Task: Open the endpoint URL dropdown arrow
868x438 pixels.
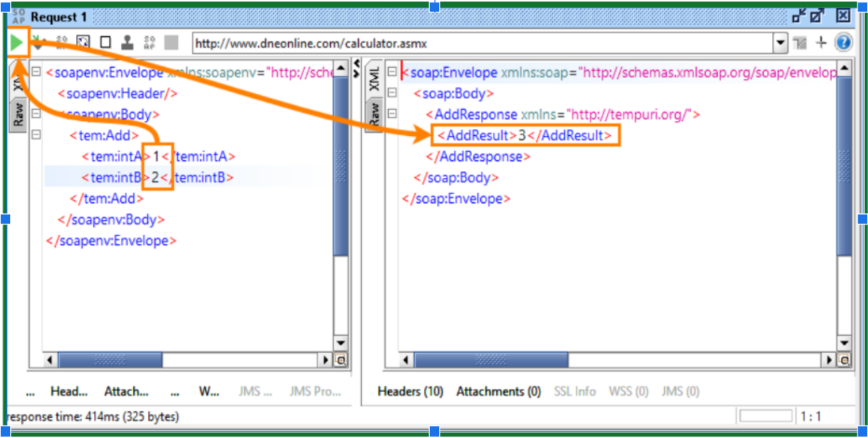Action: point(780,43)
